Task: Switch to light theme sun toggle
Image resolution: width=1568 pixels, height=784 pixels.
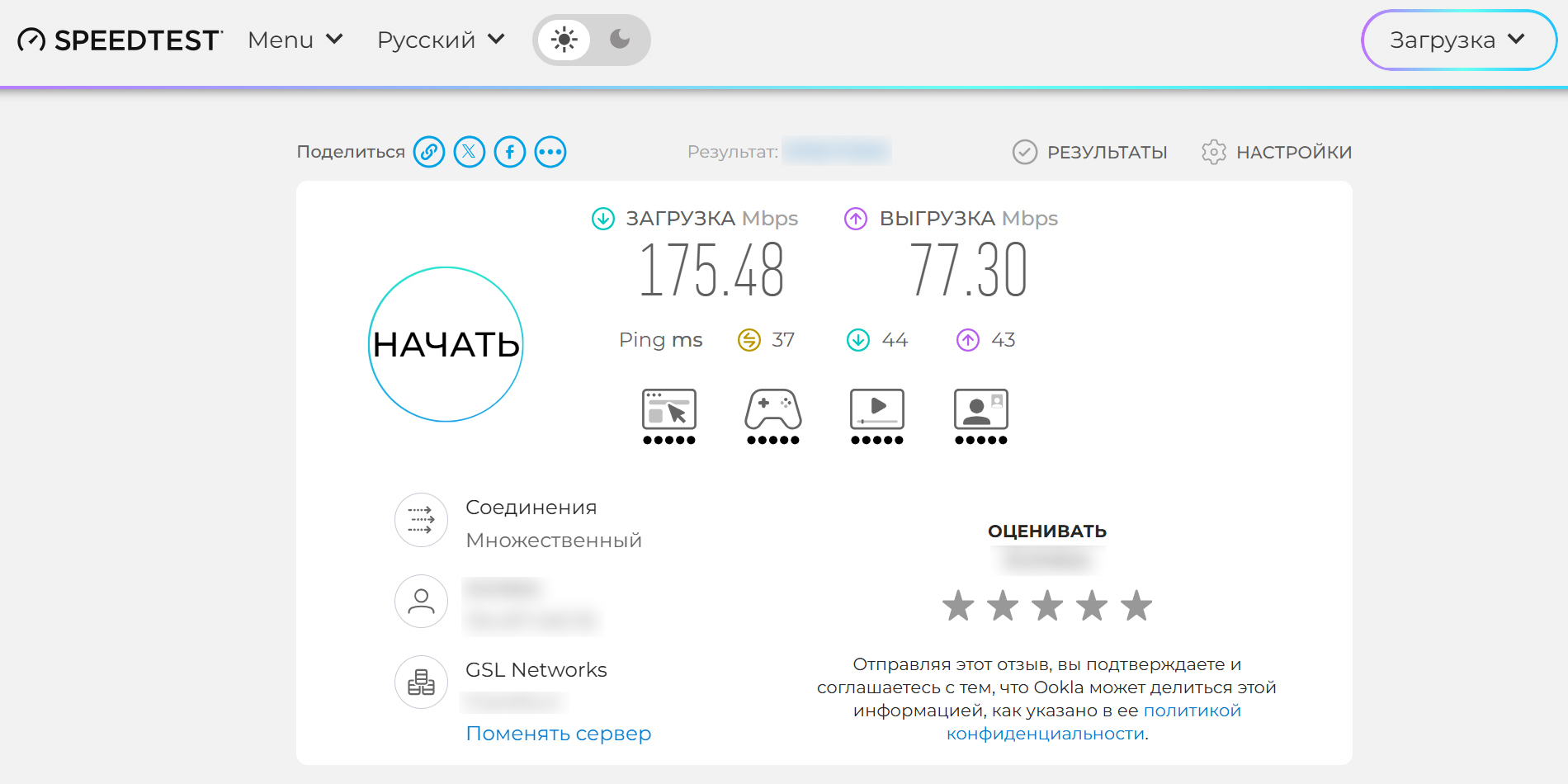Action: coord(564,40)
